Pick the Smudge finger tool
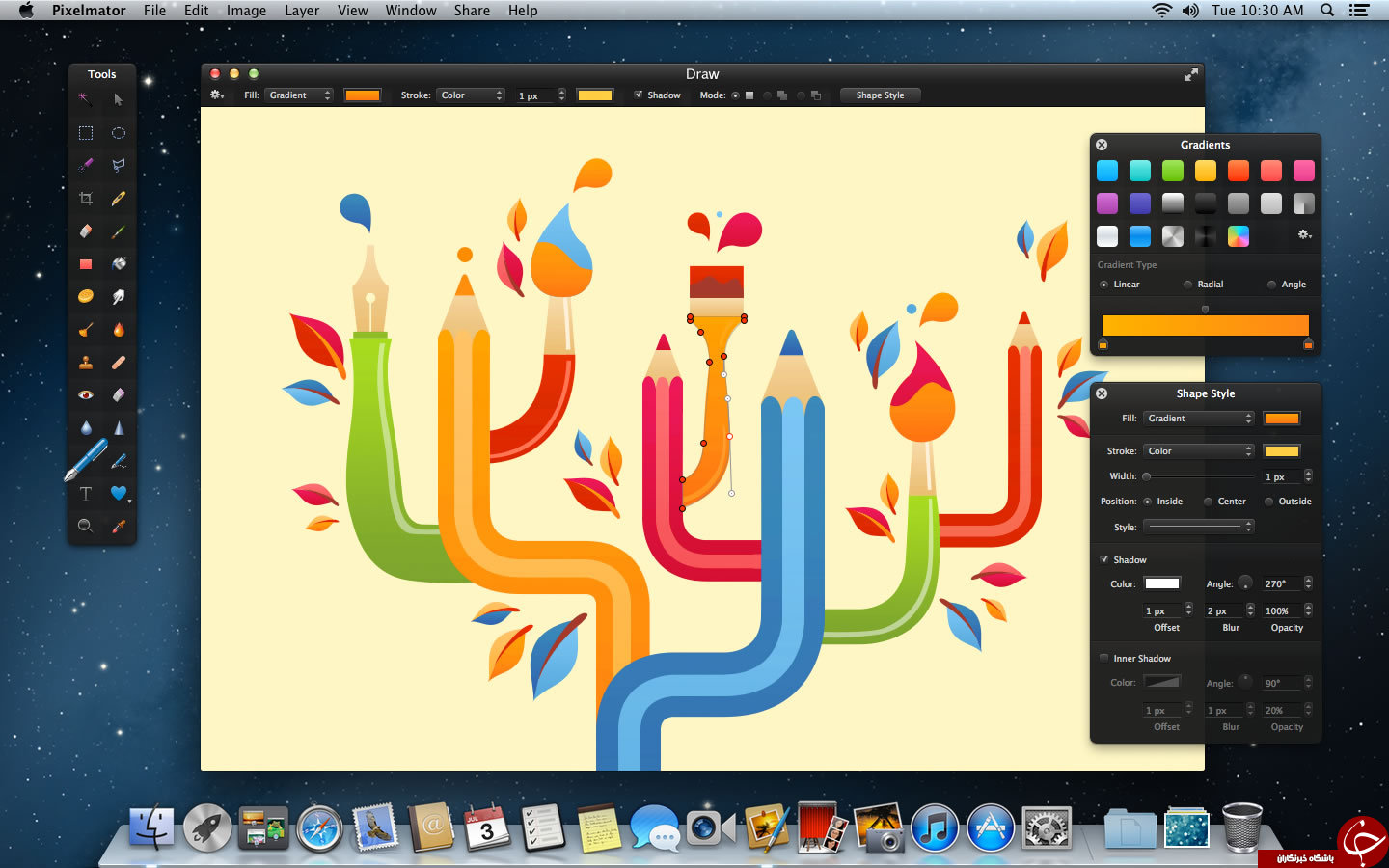This screenshot has width=1389, height=868. click(118, 296)
